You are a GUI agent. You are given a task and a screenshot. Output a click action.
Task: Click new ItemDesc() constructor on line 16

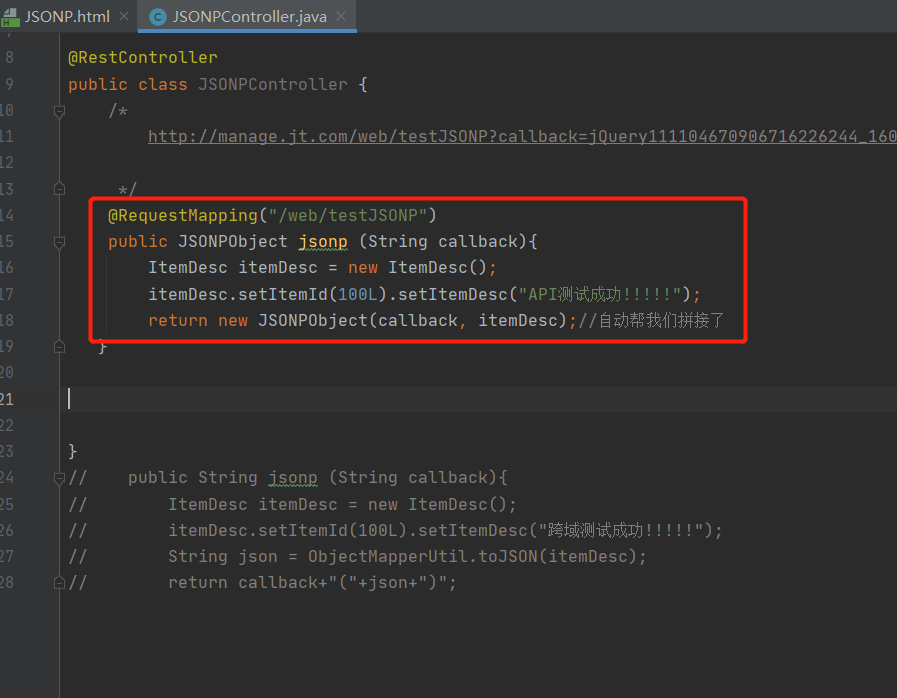point(418,268)
